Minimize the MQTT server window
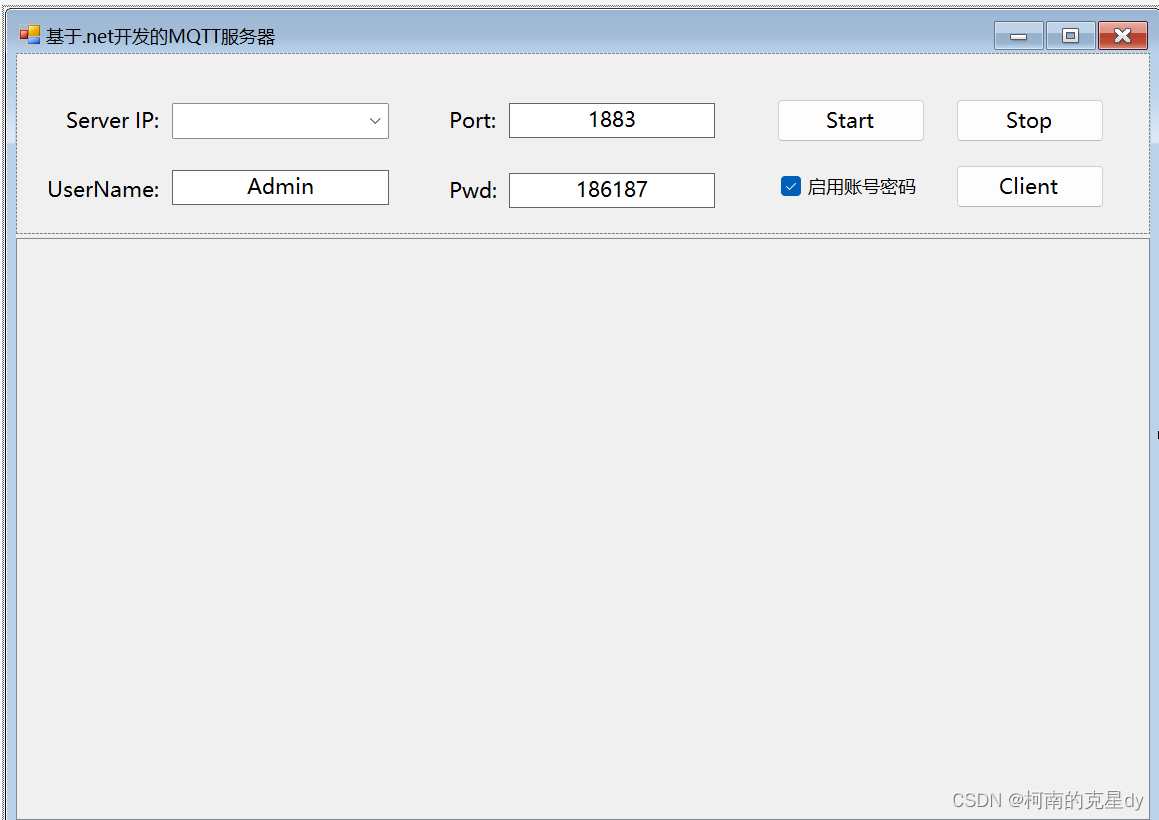This screenshot has height=820, width=1159. tap(1018, 35)
